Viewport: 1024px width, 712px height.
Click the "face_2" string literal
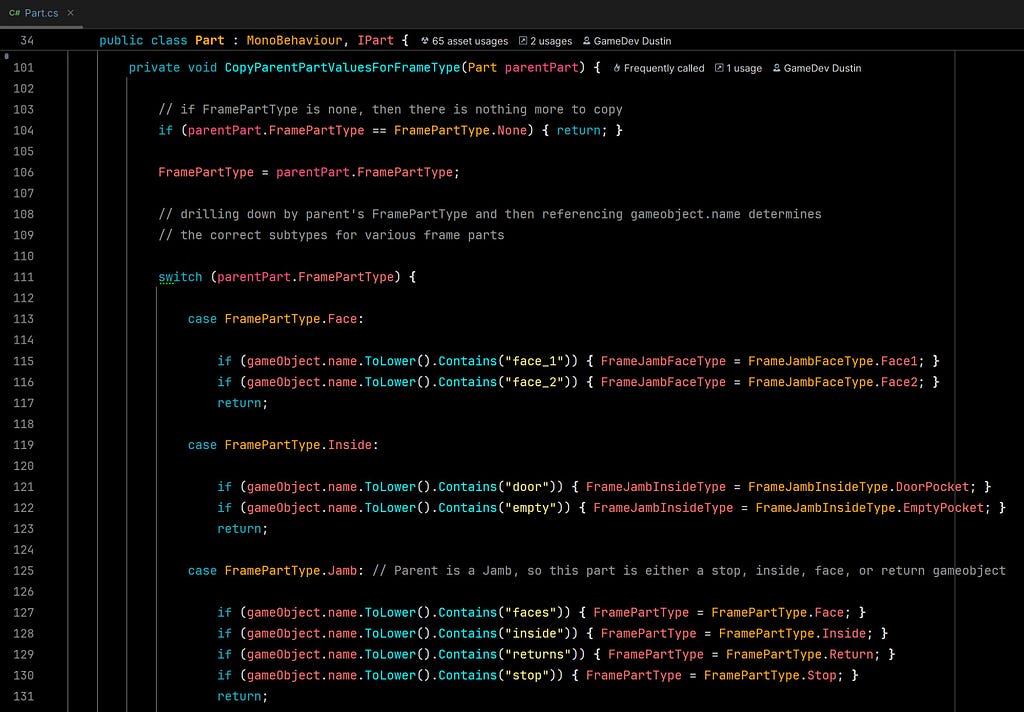click(534, 382)
